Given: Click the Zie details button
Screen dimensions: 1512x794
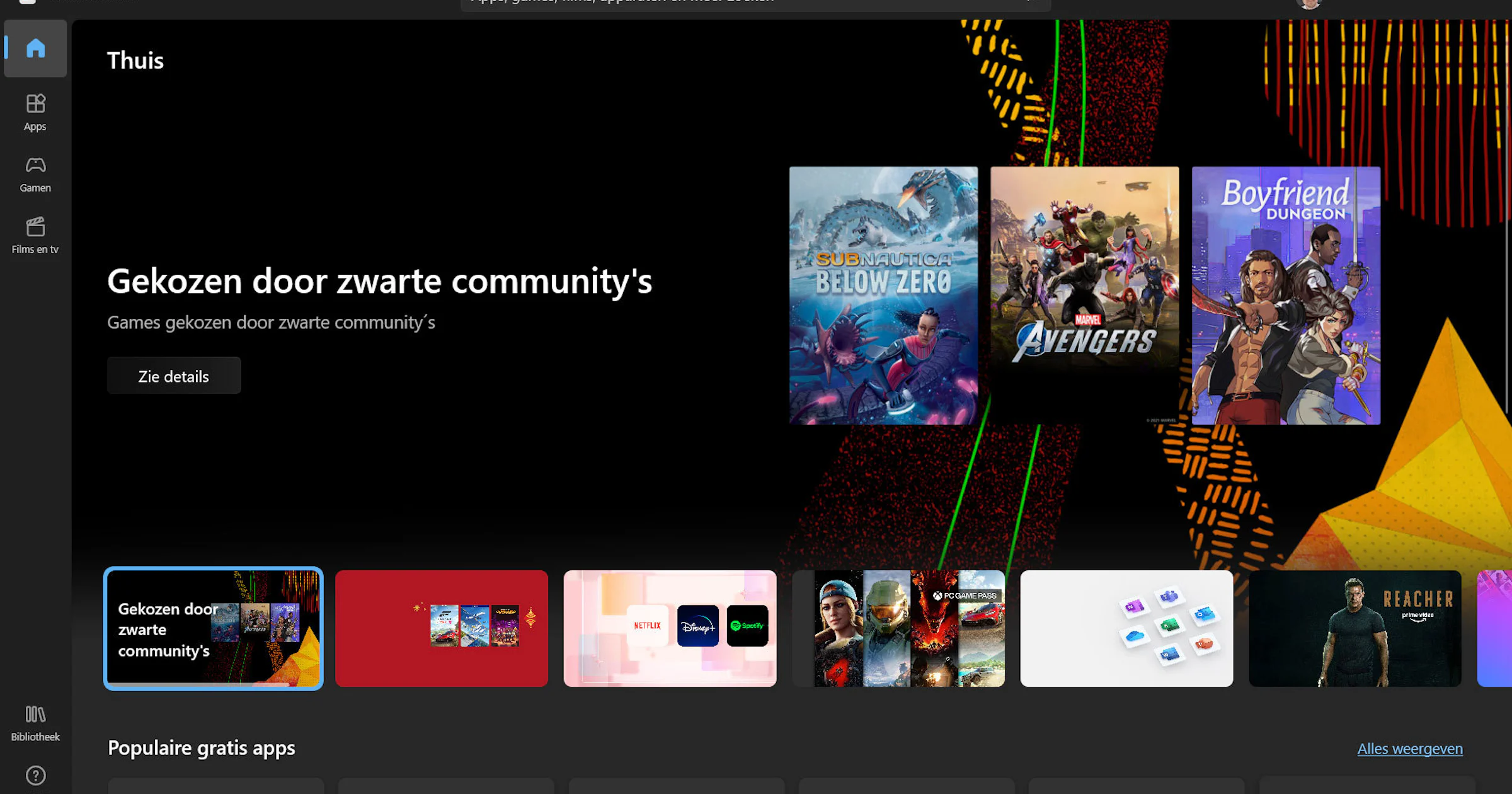Looking at the screenshot, I should 174,376.
